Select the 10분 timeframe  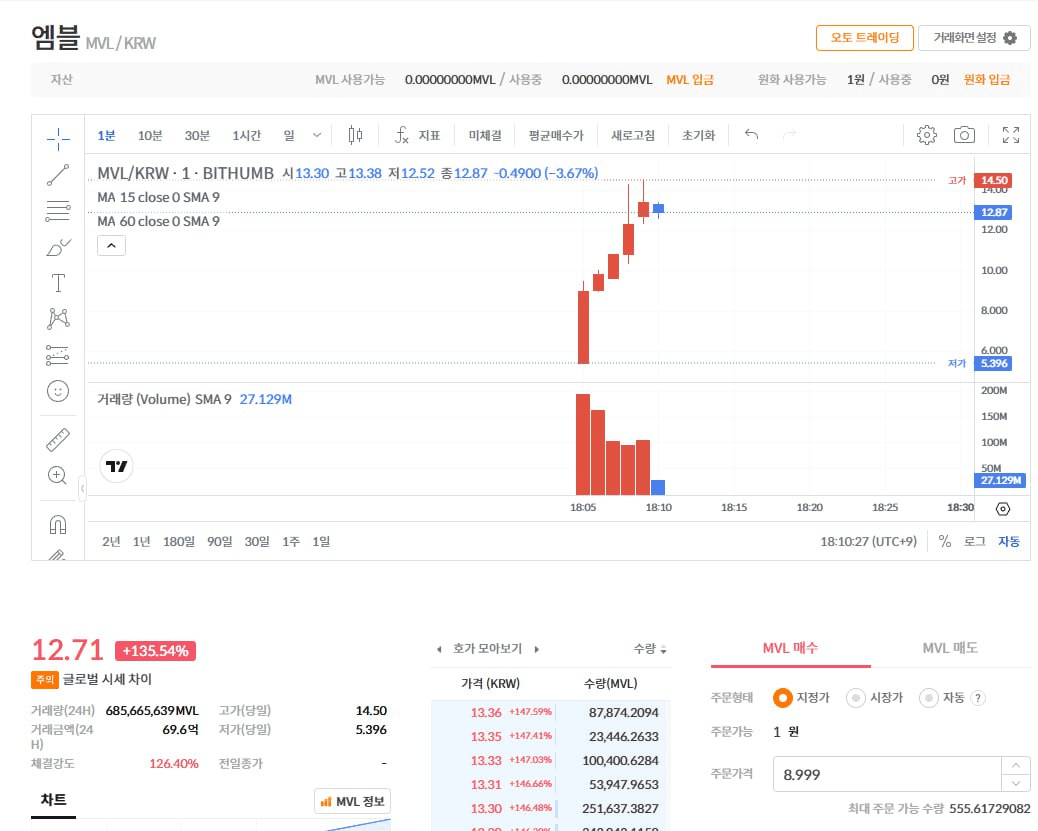(150, 135)
